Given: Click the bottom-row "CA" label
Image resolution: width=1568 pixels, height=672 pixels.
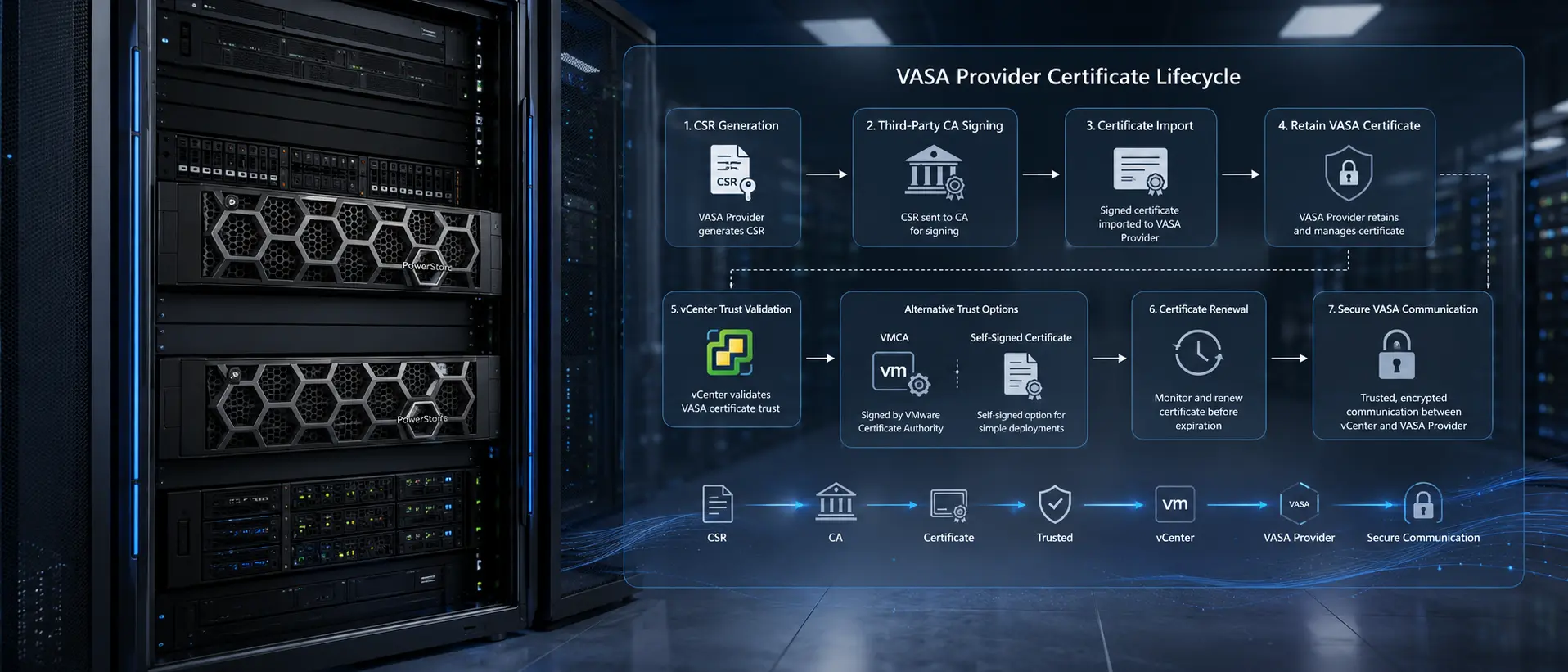Looking at the screenshot, I should point(836,538).
